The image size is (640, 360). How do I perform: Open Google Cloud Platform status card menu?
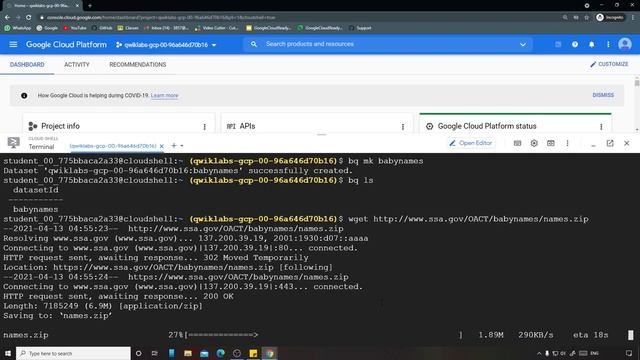coord(601,127)
